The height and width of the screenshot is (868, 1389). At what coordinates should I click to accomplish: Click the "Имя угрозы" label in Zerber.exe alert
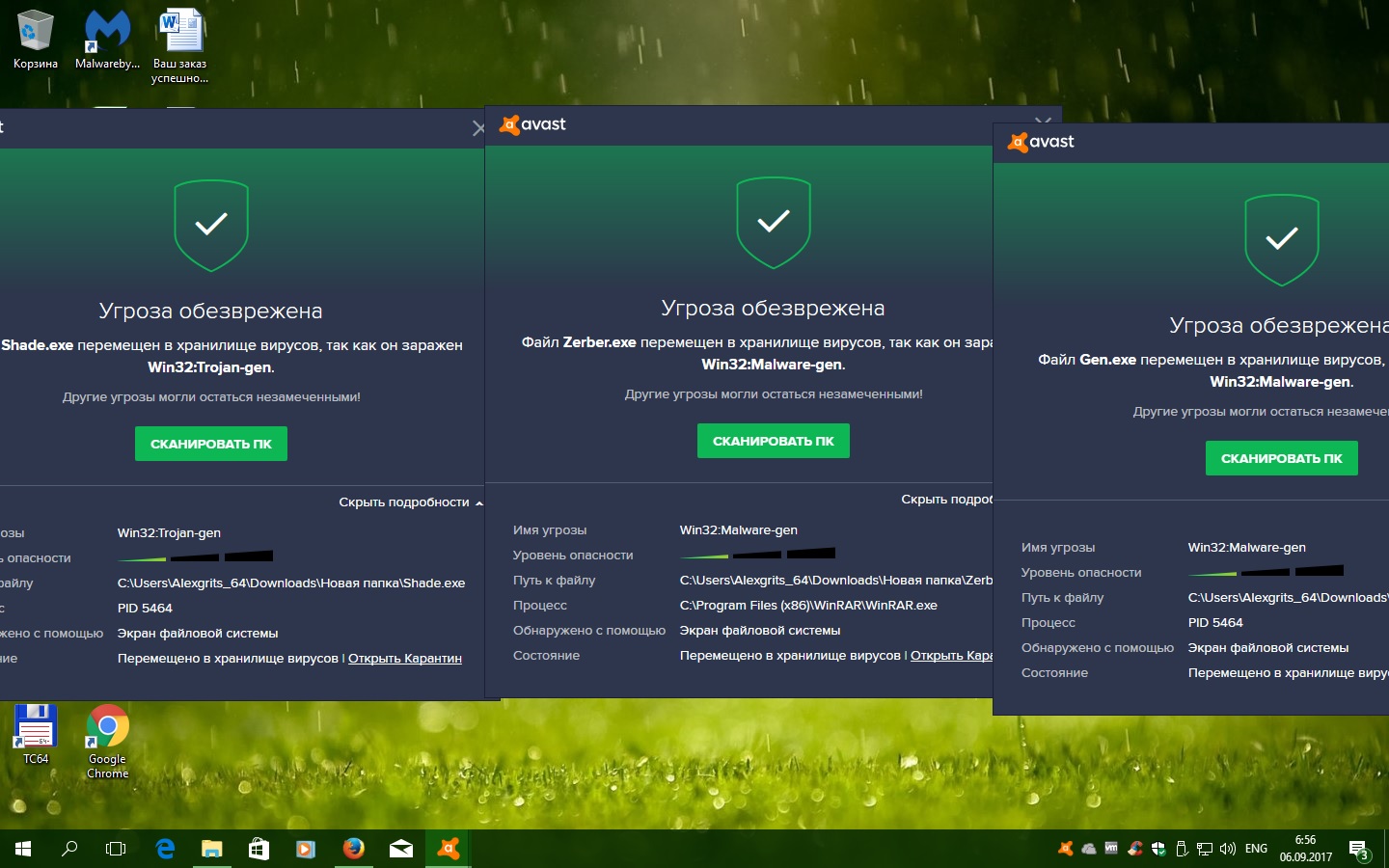(x=550, y=530)
